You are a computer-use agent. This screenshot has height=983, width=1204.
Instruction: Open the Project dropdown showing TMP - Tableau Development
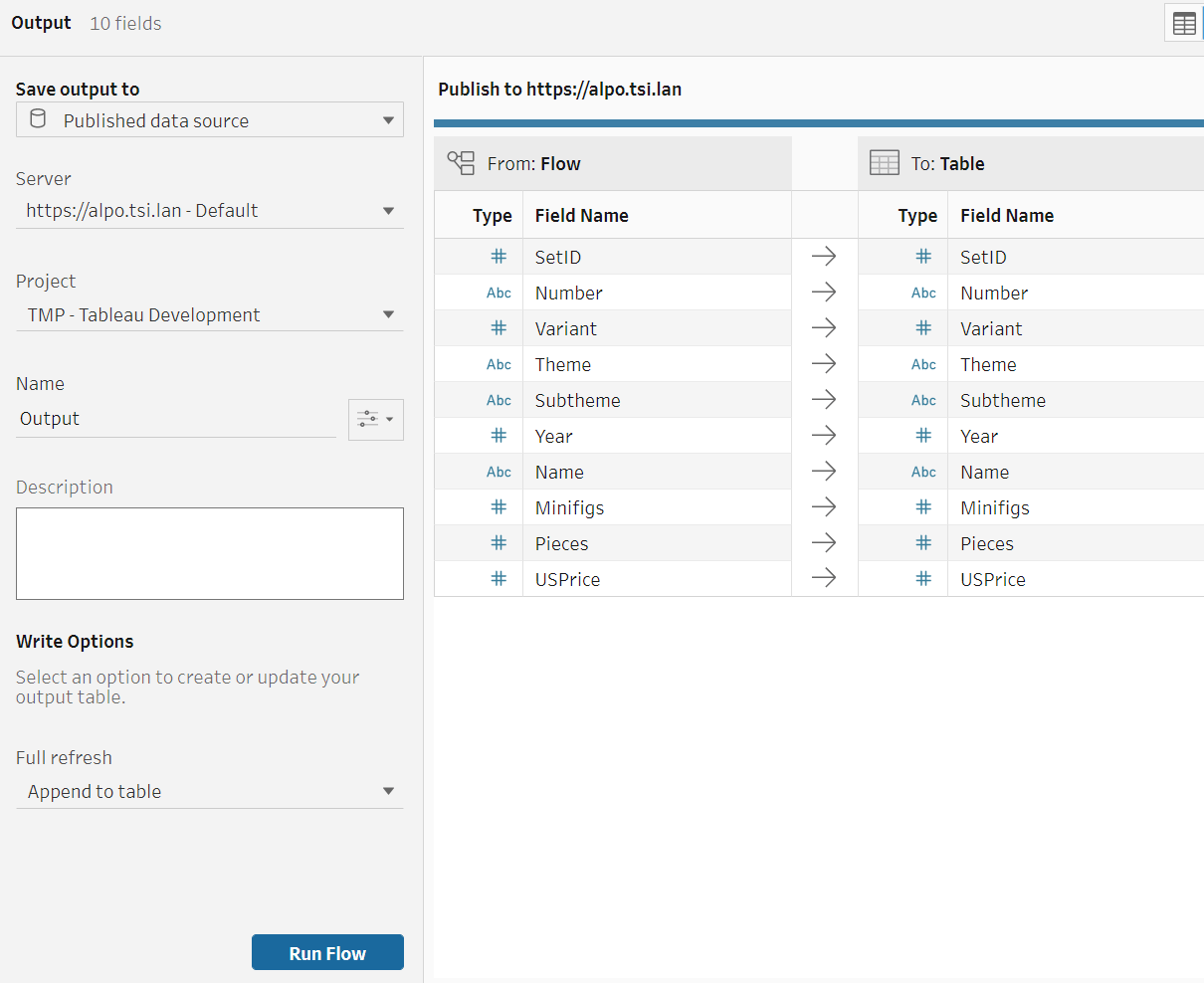point(209,315)
